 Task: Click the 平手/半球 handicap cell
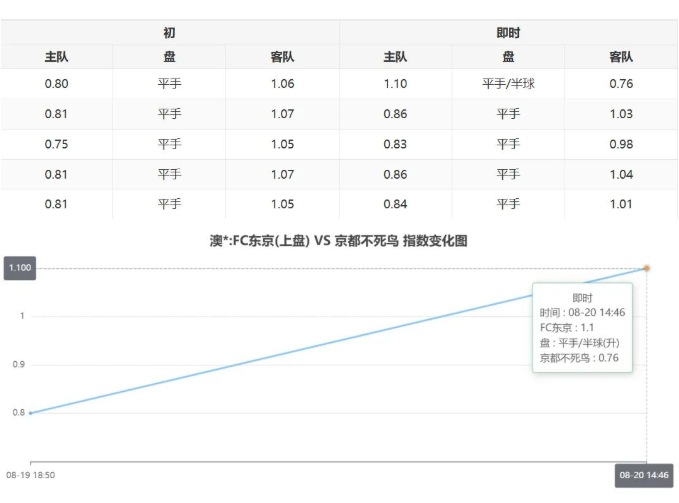pos(508,84)
